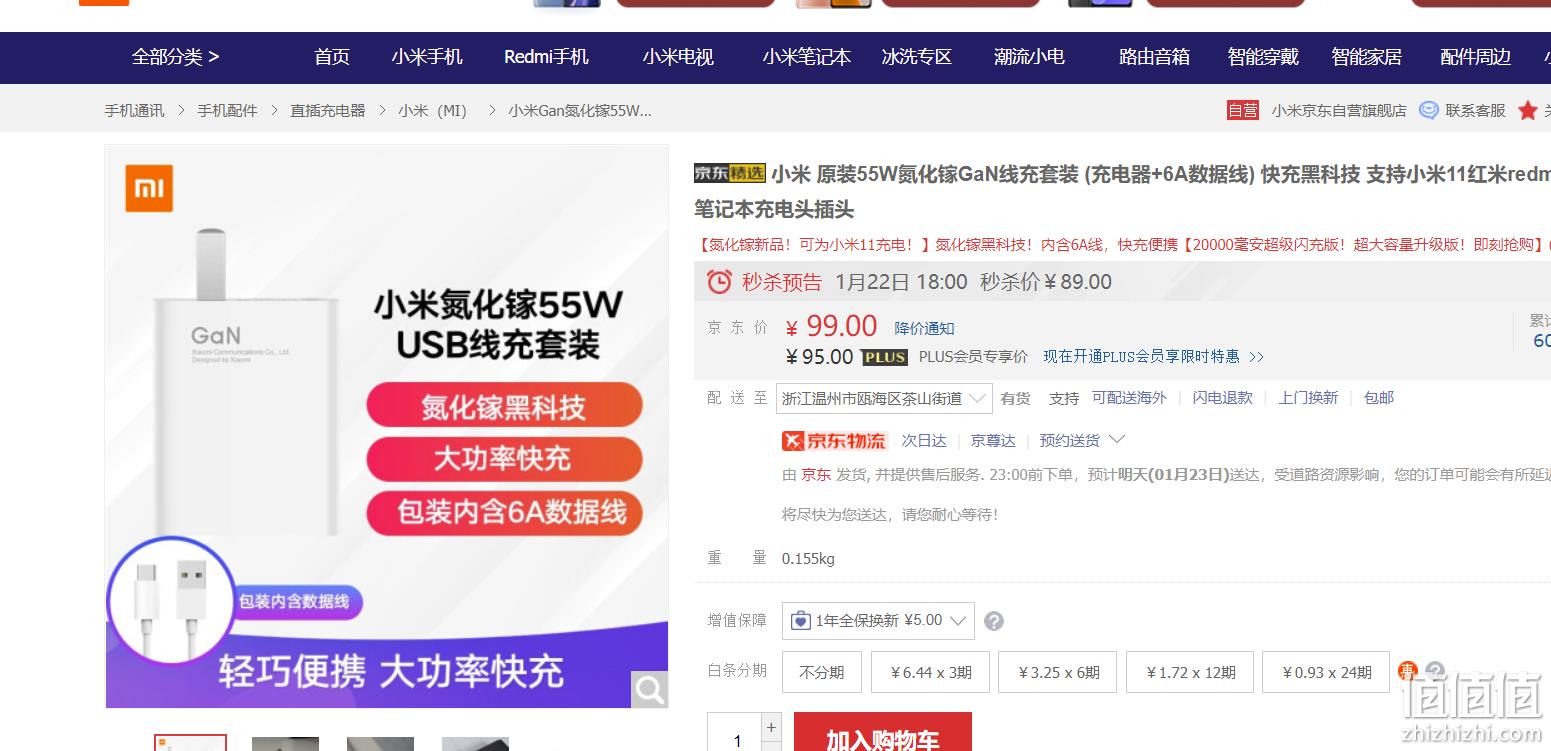Click the 预约送货 link

[1069, 441]
